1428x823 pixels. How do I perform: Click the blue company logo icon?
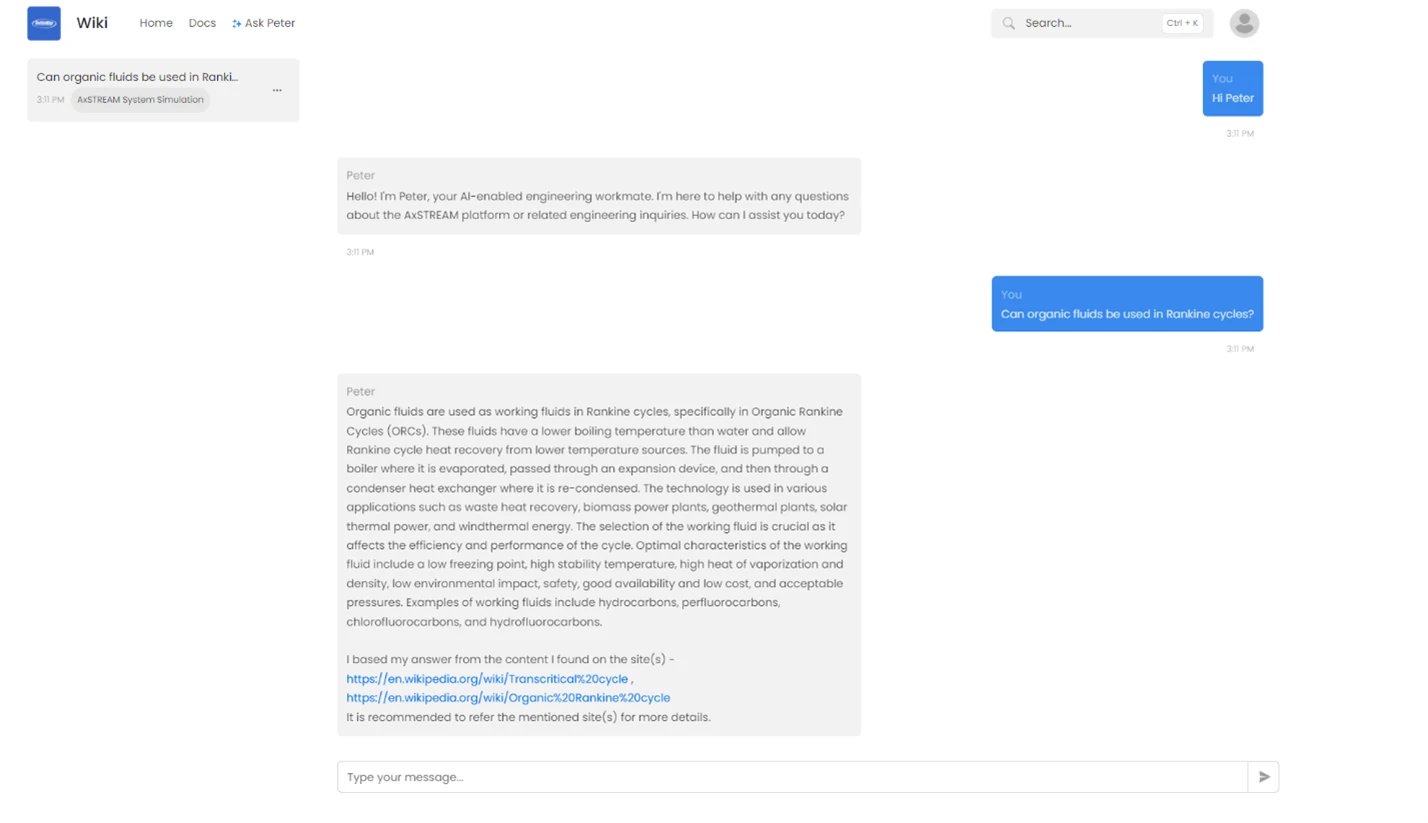point(44,23)
